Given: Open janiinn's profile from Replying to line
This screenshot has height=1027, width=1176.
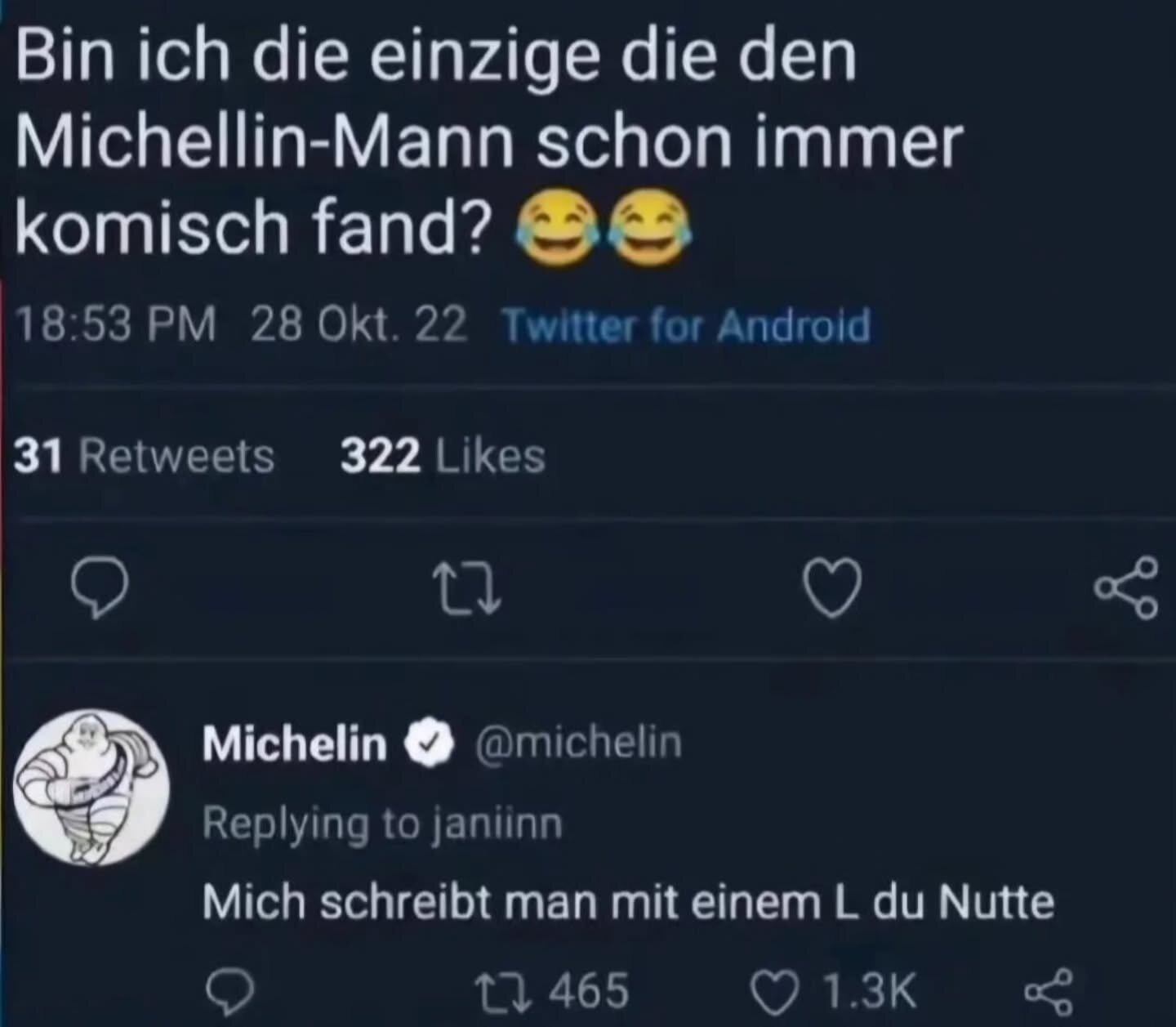Looking at the screenshot, I should point(497,824).
